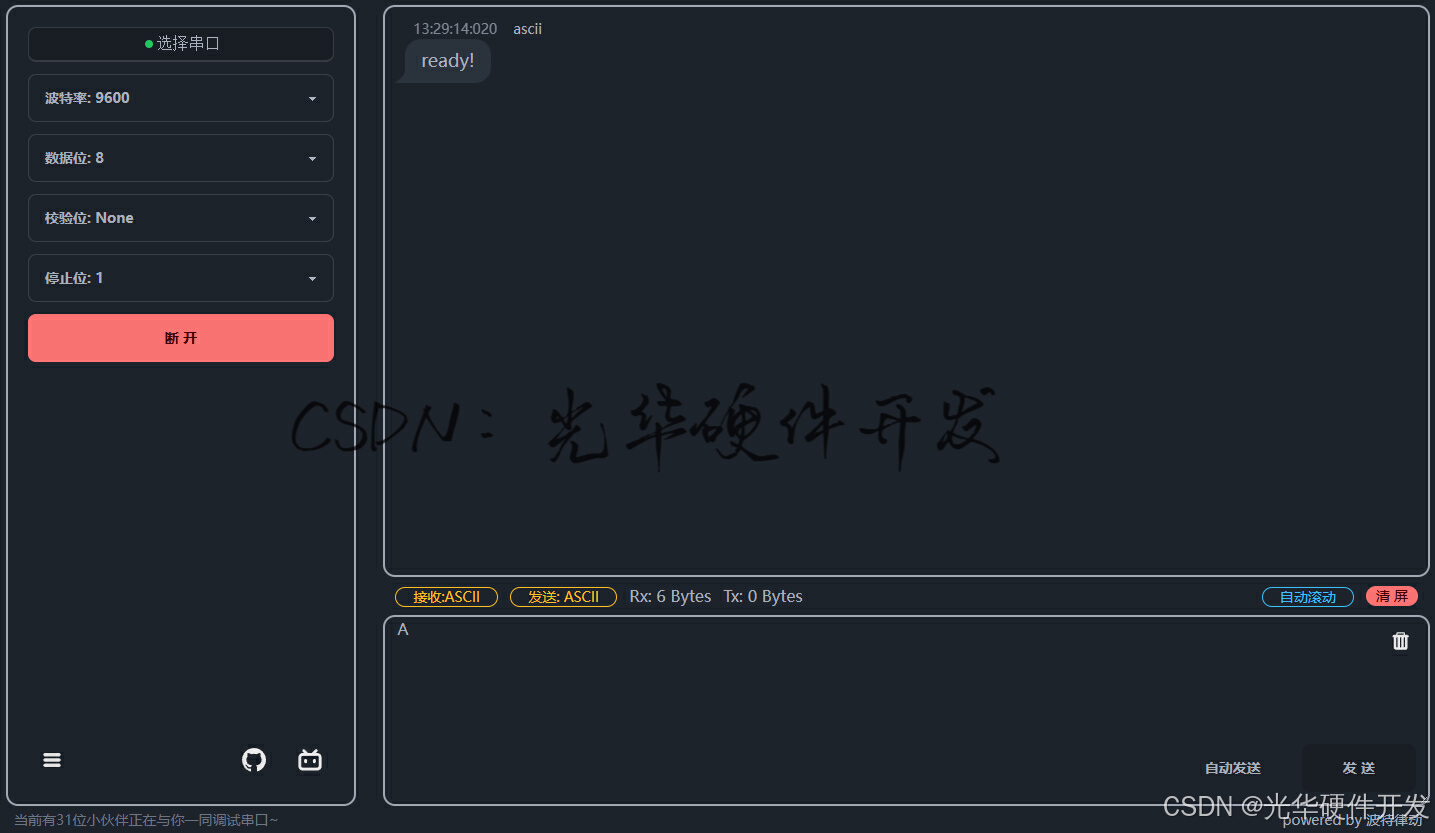Click the ascii label above the message
The image size is (1435, 833).
[527, 29]
